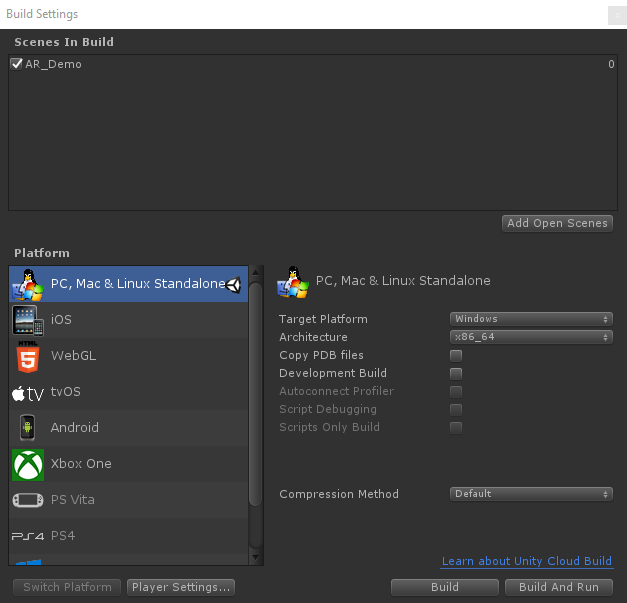Select the Xbox One list entry label
Screen dimensions: 627x603
[81, 464]
